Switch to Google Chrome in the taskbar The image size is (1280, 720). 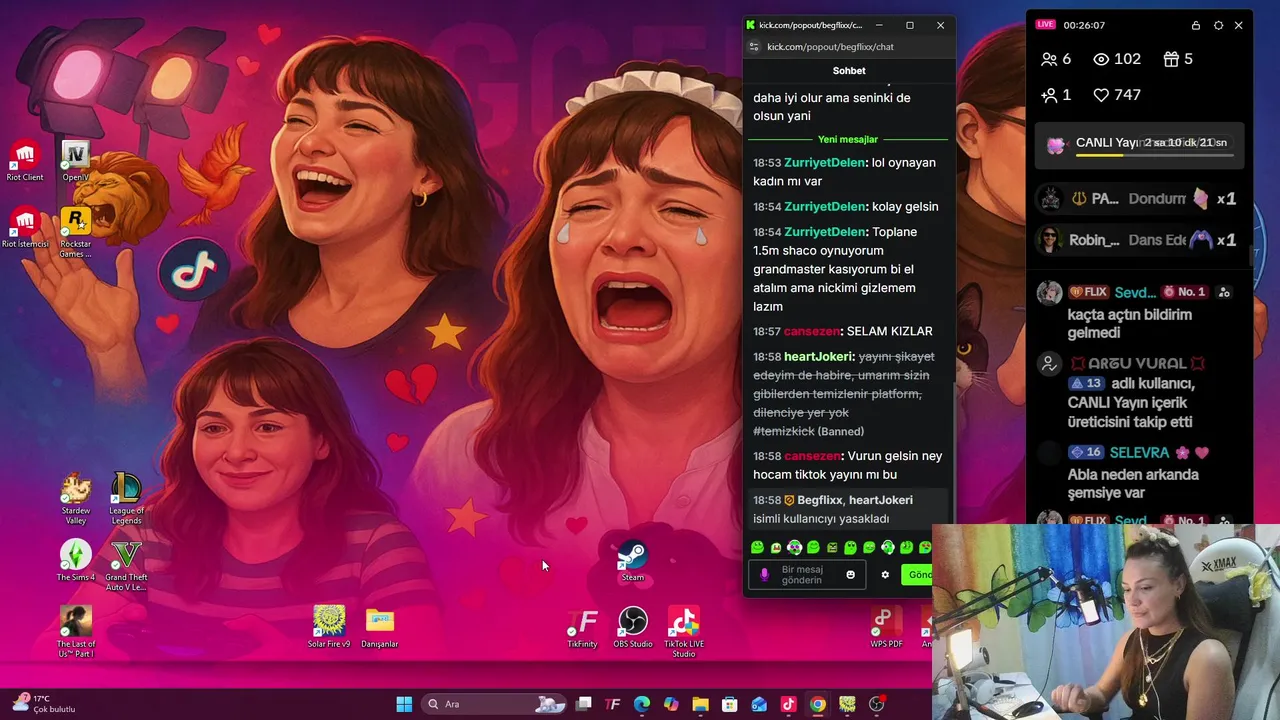coord(818,704)
